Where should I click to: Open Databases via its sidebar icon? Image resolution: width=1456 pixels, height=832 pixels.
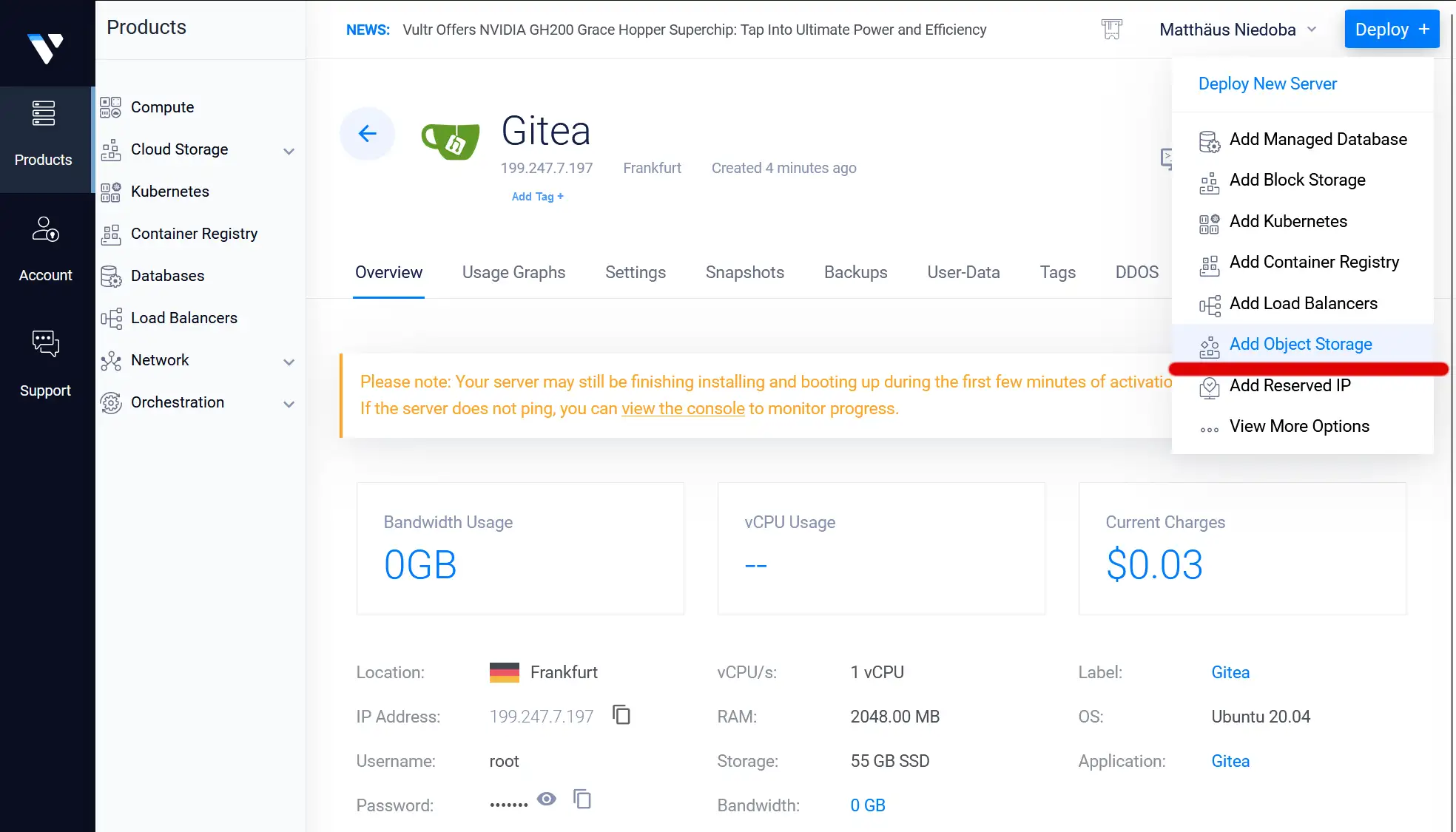[x=111, y=276]
